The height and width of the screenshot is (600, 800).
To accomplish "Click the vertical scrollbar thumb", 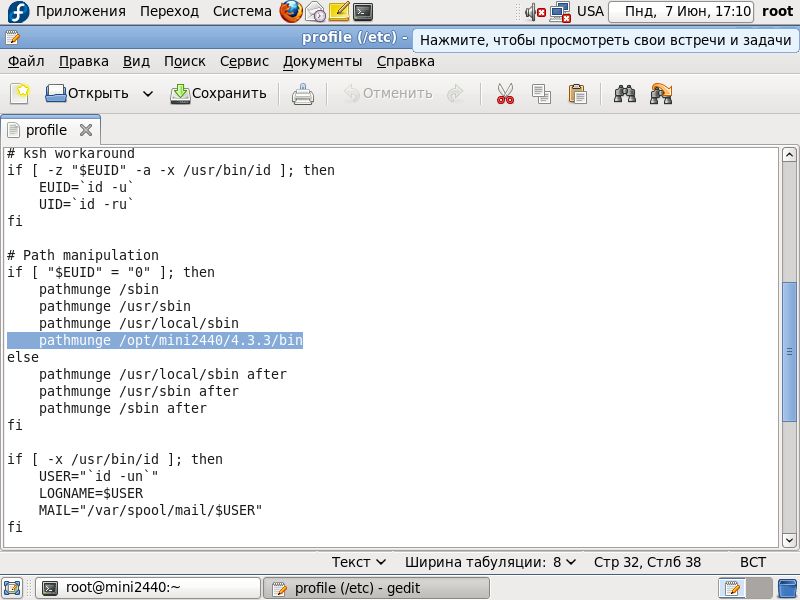I will click(x=790, y=350).
